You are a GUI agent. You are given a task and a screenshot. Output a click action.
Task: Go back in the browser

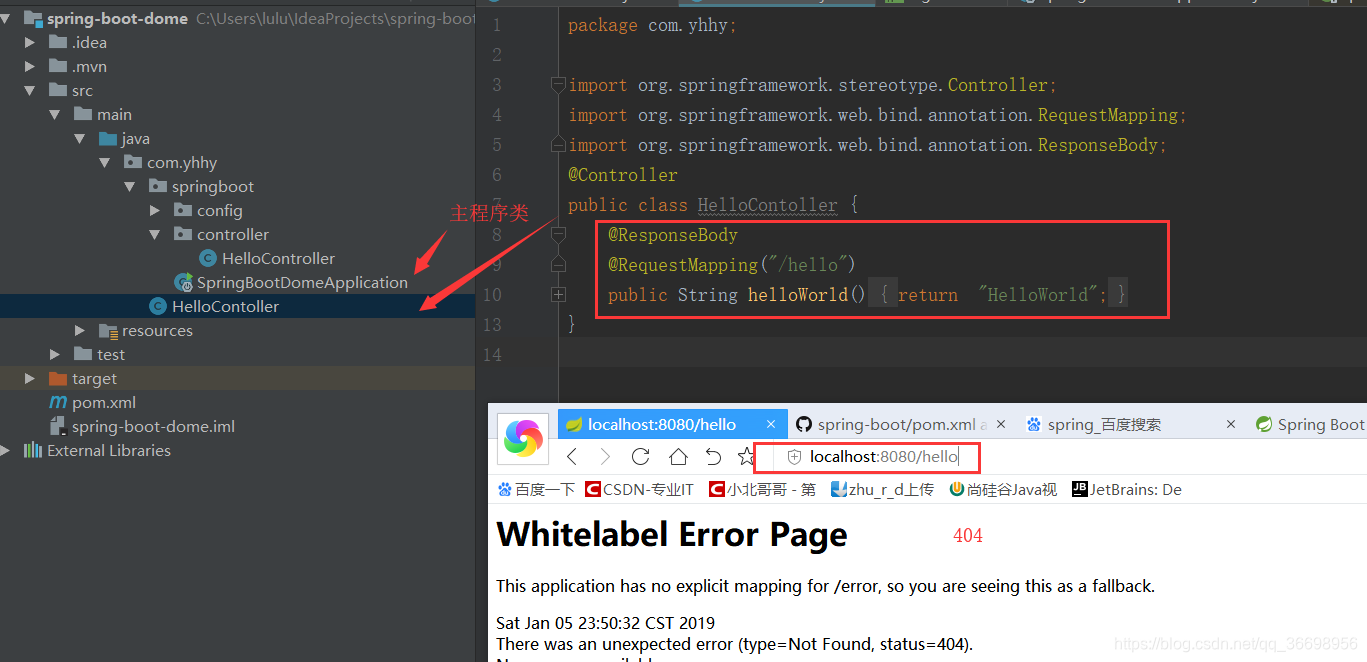(x=572, y=457)
